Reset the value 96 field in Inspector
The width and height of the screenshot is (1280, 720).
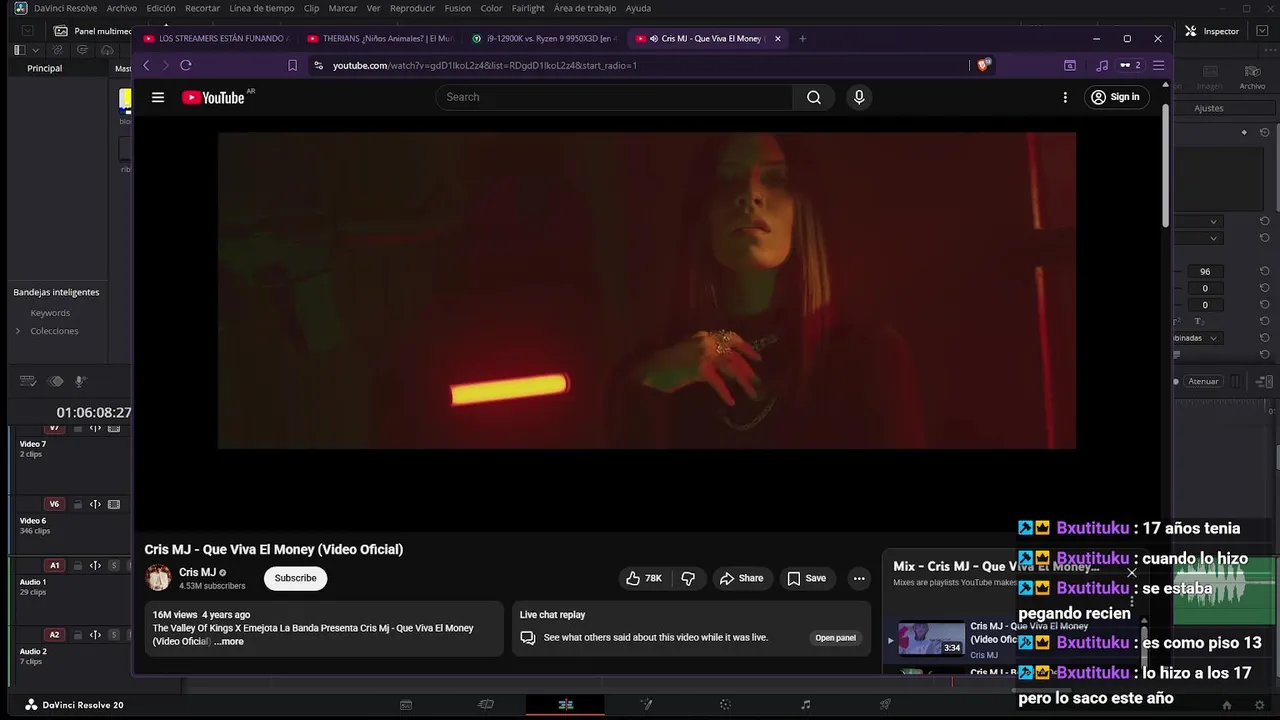point(1265,271)
